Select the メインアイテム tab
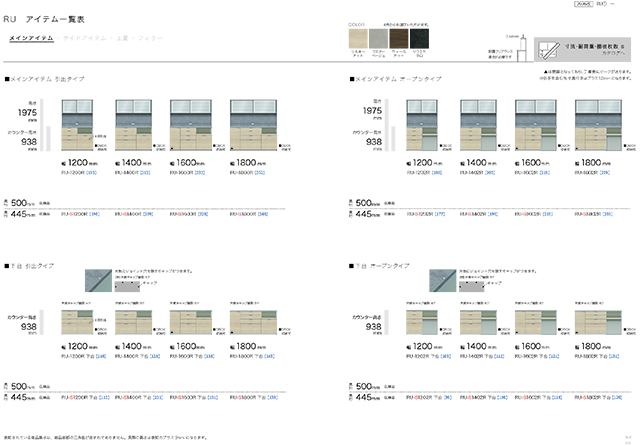 pyautogui.click(x=31, y=37)
